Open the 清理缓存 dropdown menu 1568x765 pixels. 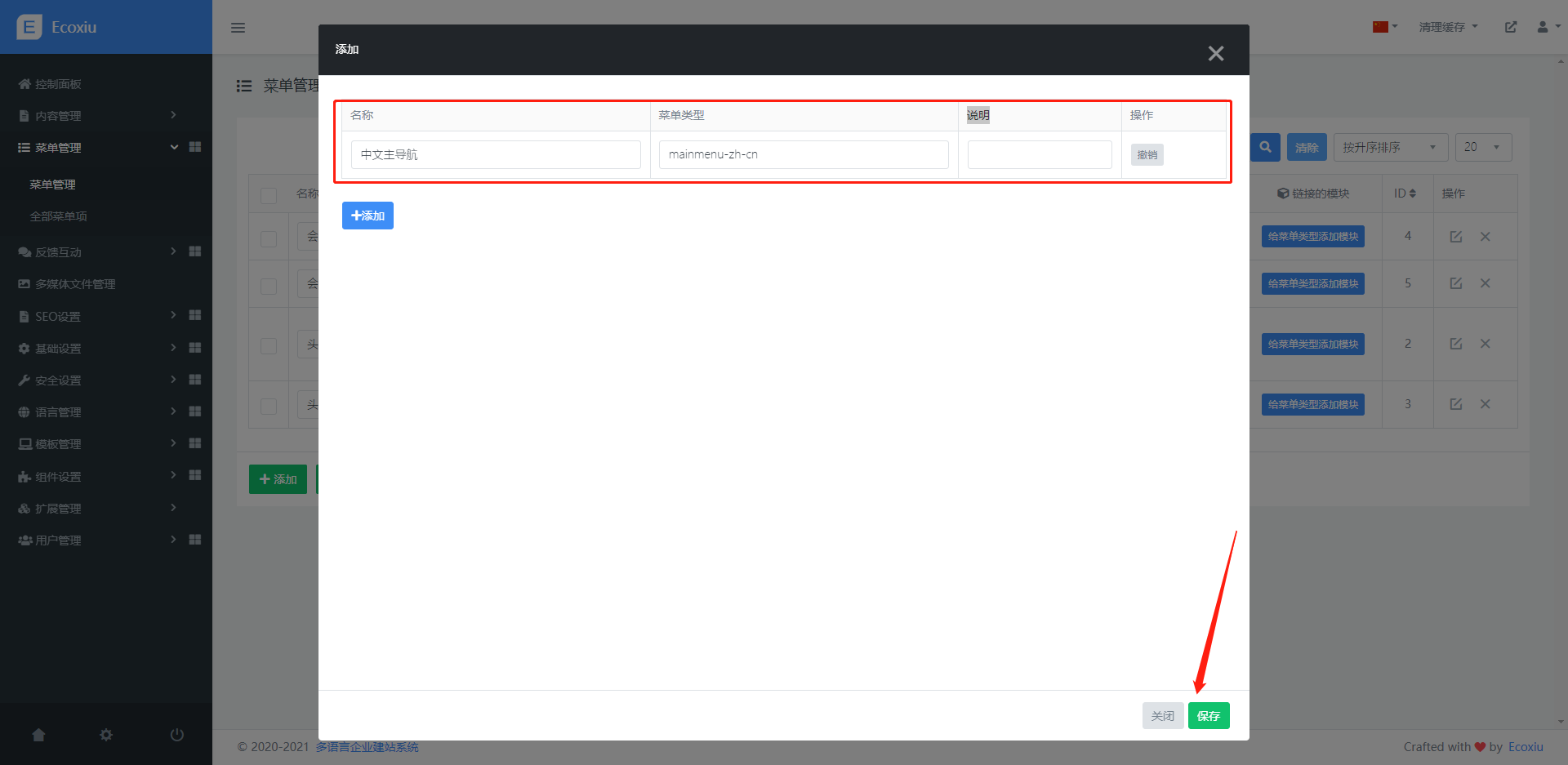tap(1448, 27)
